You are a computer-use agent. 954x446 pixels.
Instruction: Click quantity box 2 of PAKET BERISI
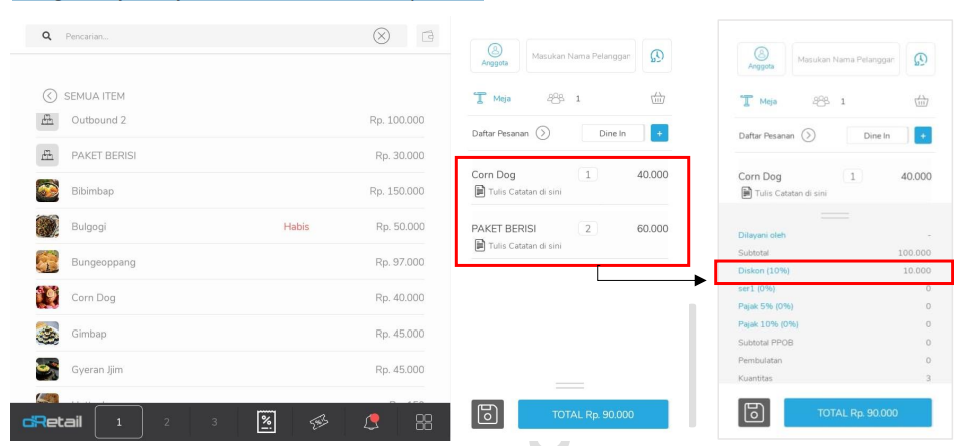[x=589, y=228]
